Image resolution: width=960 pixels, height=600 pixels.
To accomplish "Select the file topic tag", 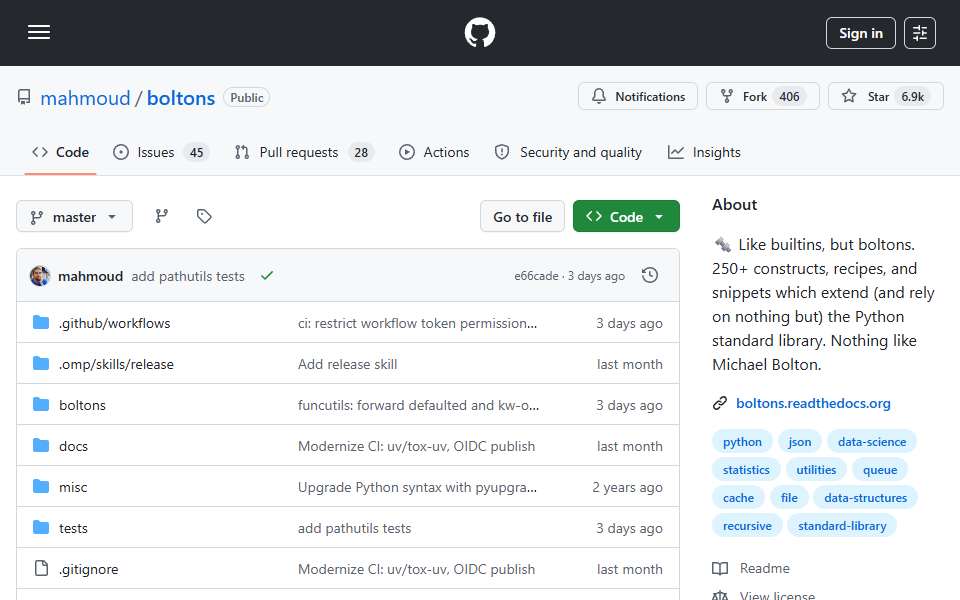I will pos(789,498).
